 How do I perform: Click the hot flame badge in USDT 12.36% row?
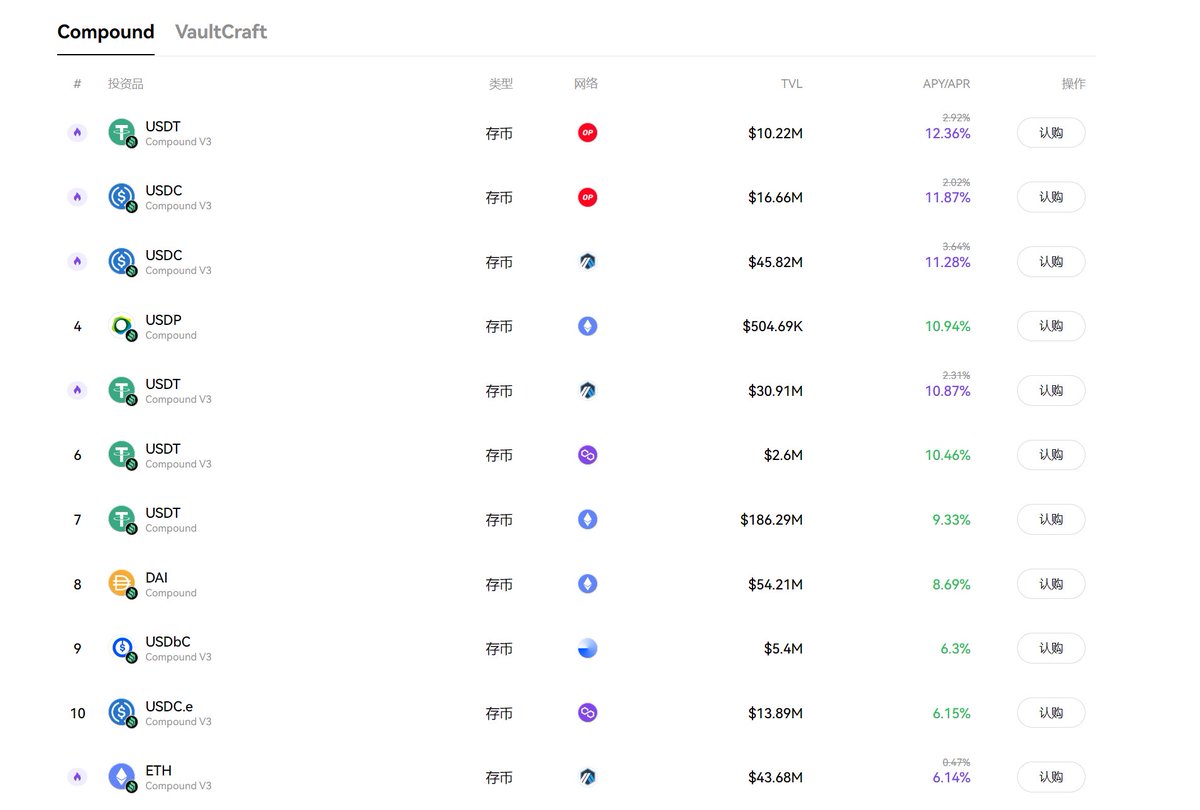coord(78,133)
